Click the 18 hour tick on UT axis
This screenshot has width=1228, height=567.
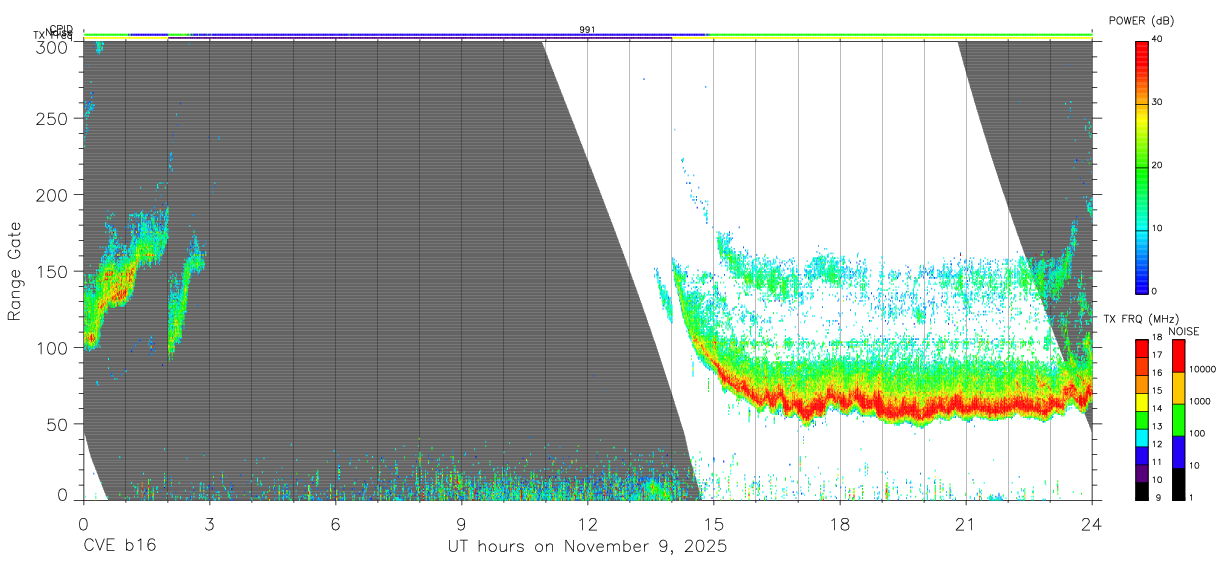840,523
